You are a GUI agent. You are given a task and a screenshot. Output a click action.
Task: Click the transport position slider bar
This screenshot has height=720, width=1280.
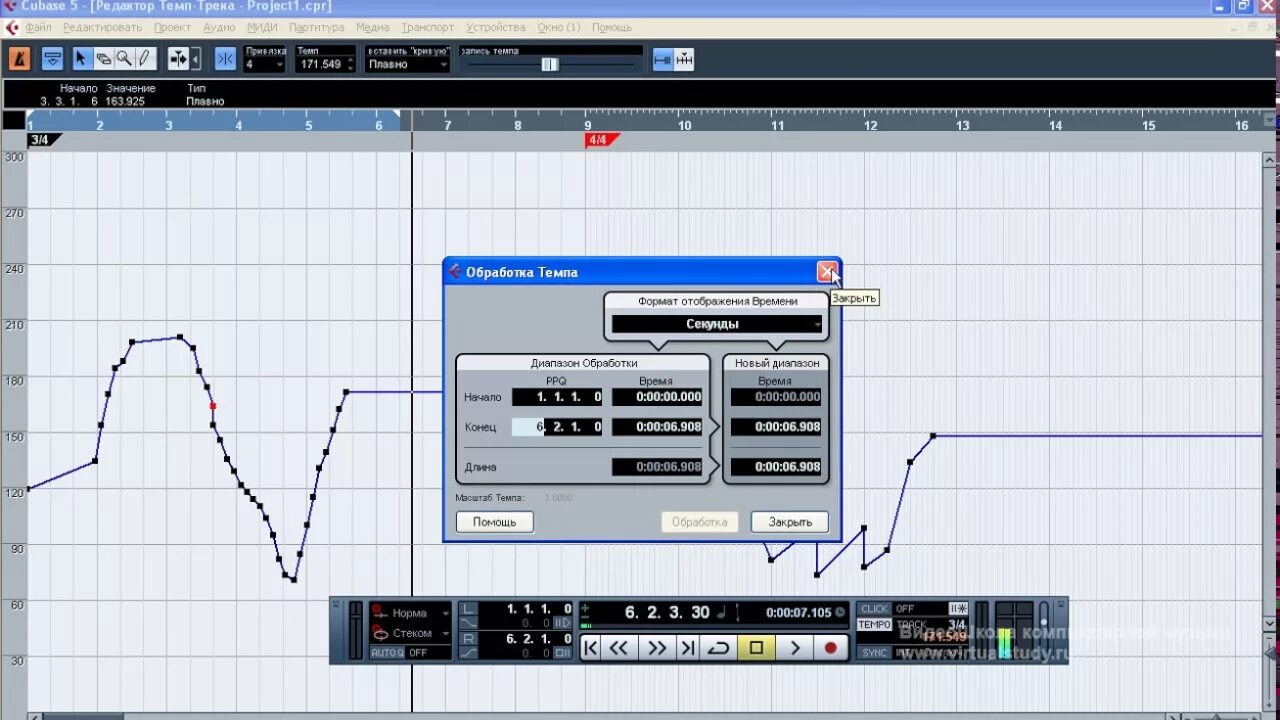coord(712,625)
